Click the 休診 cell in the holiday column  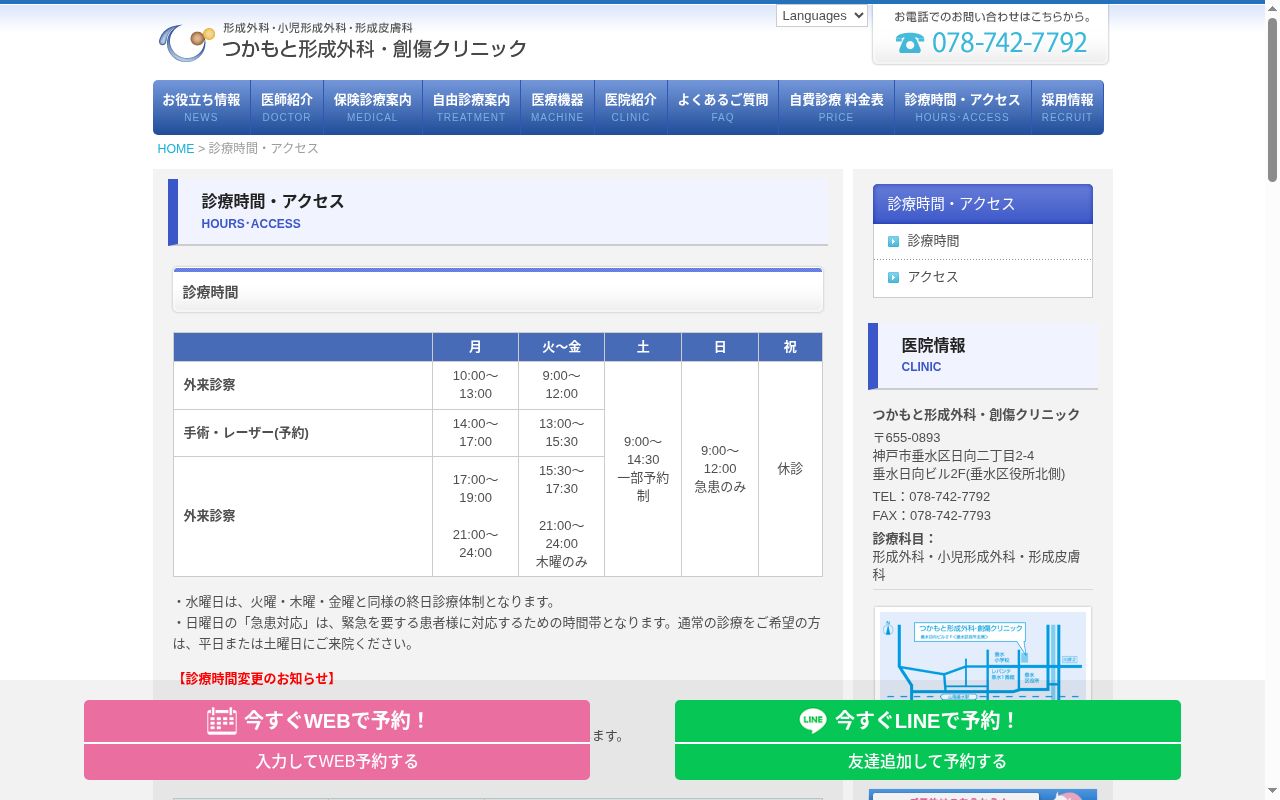790,469
